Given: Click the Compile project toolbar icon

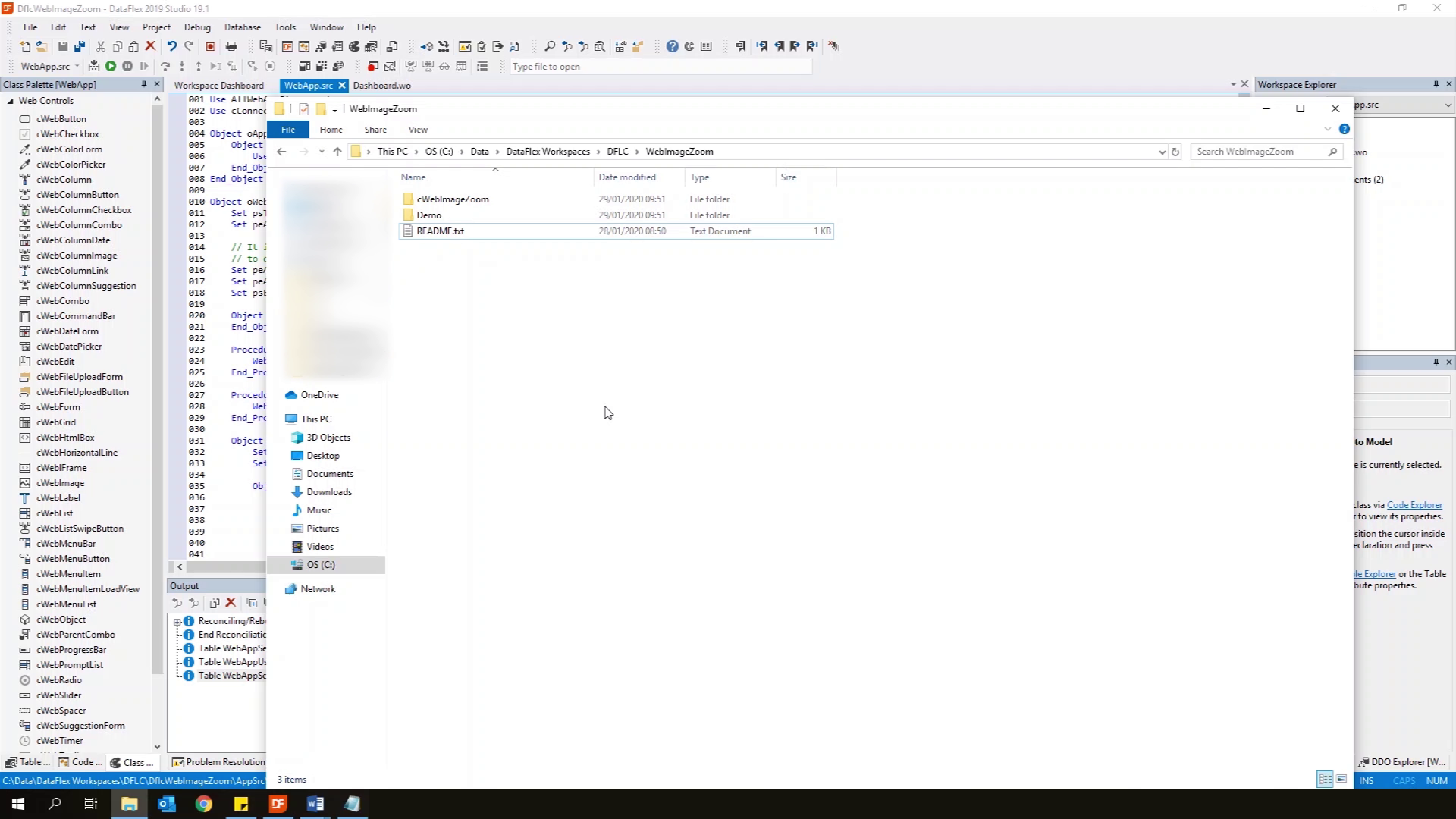Looking at the screenshot, I should point(93,66).
